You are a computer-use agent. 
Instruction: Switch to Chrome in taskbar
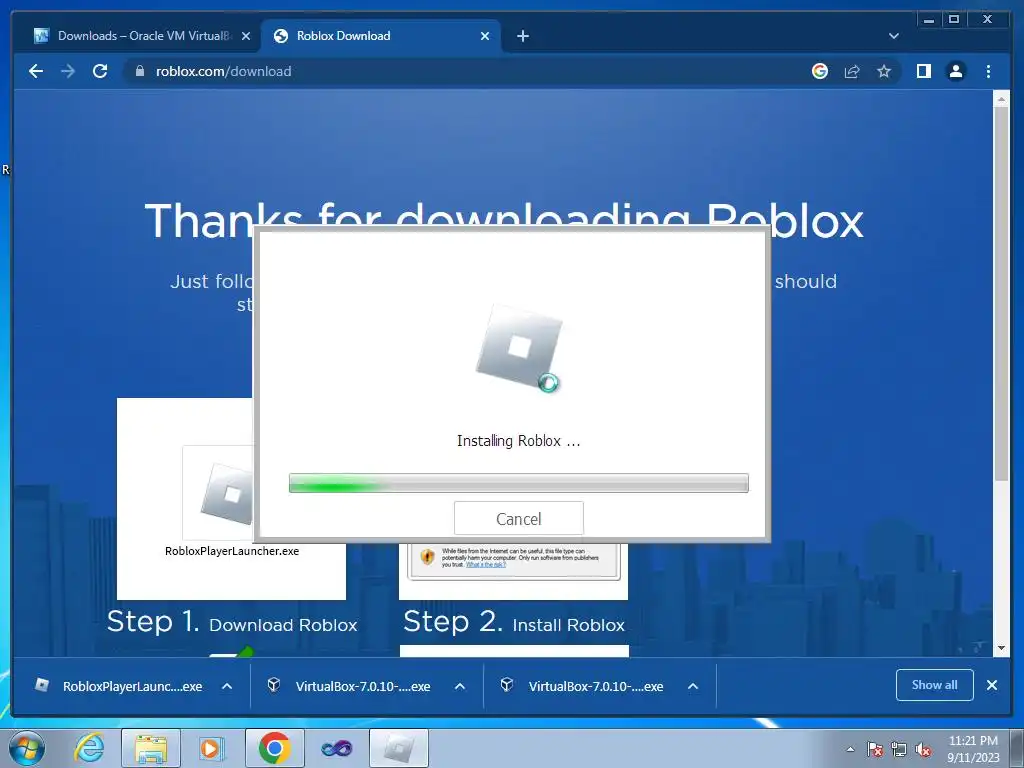point(274,748)
